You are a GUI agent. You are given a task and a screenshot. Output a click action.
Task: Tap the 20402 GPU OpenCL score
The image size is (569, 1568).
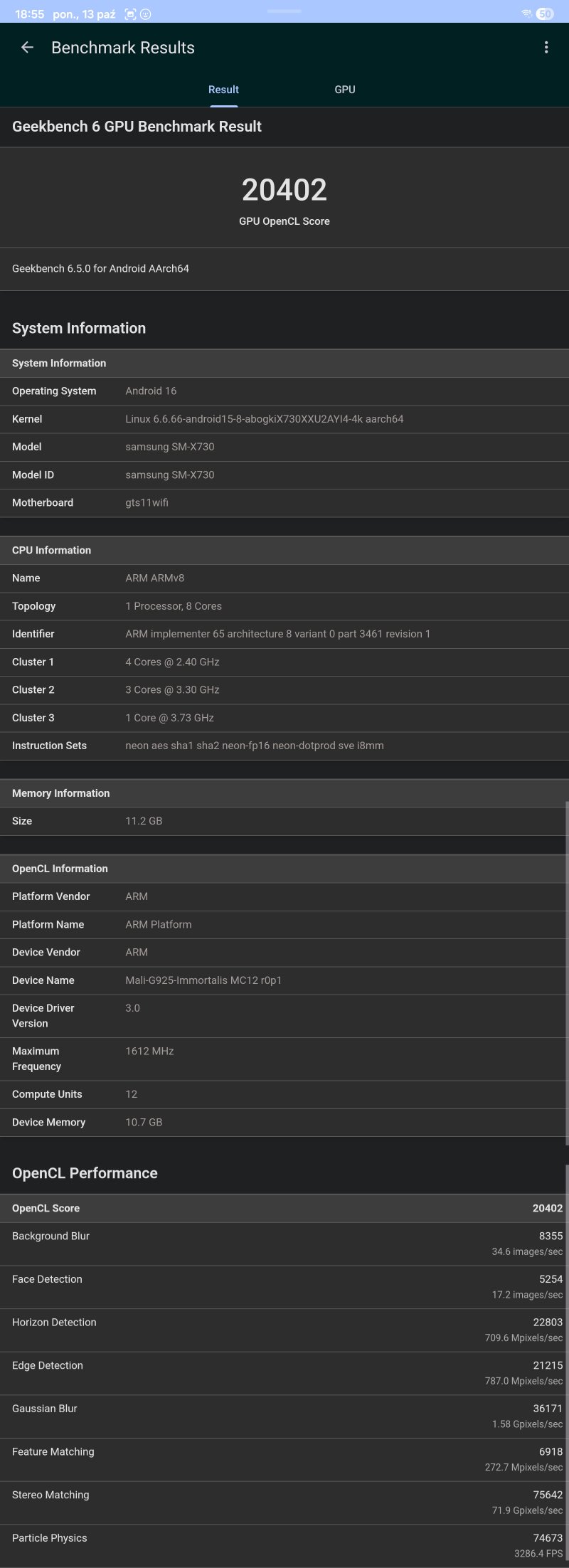pyautogui.click(x=284, y=190)
